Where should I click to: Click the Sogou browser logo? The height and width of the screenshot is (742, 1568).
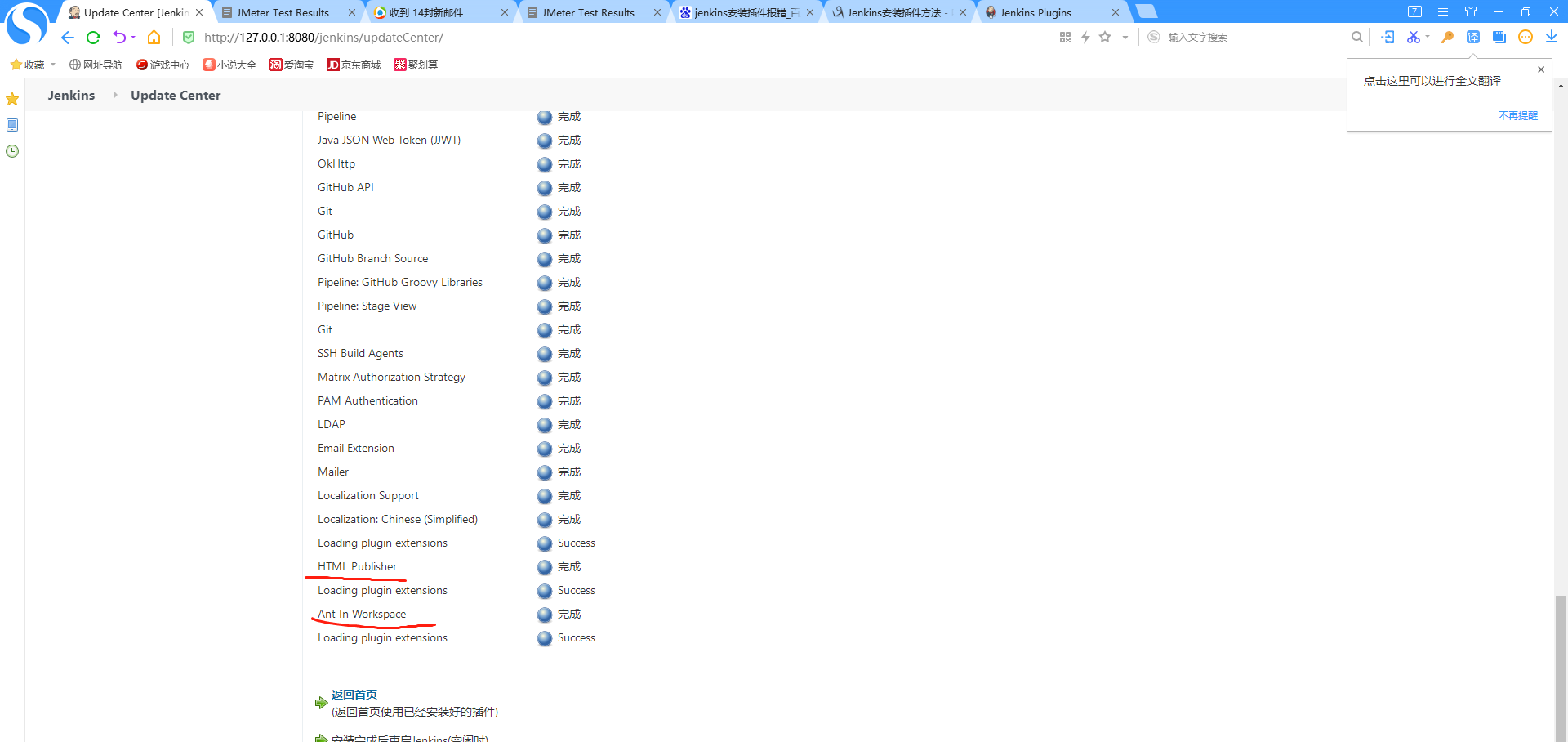coord(27,23)
